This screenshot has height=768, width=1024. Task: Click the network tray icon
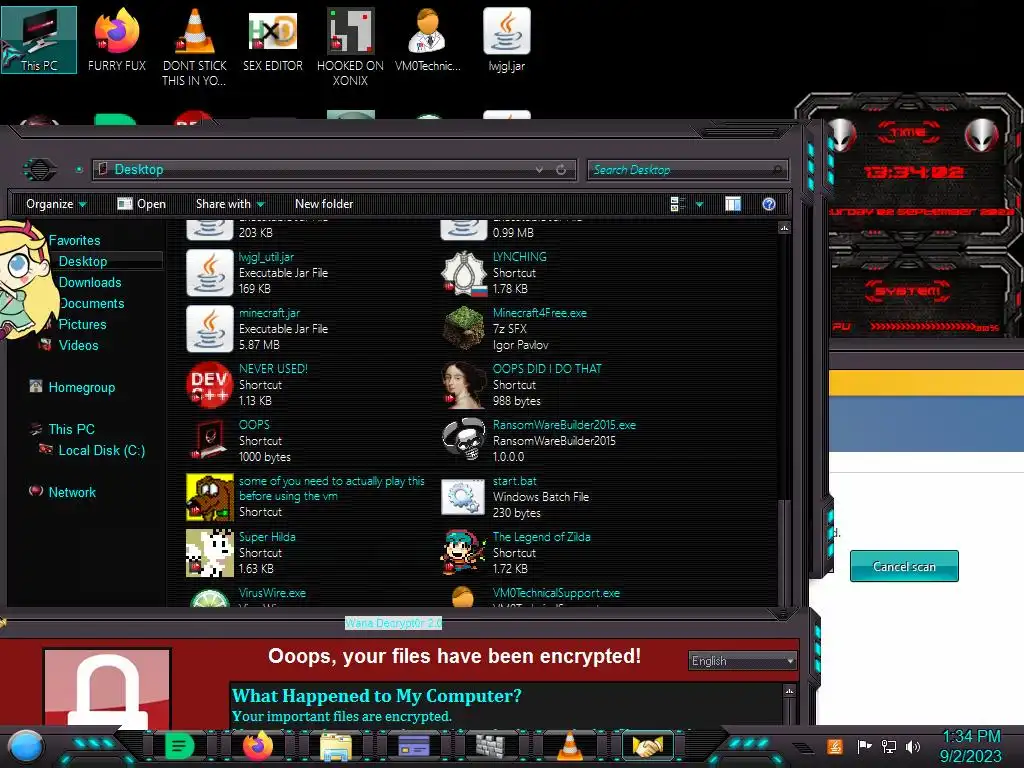(x=889, y=746)
